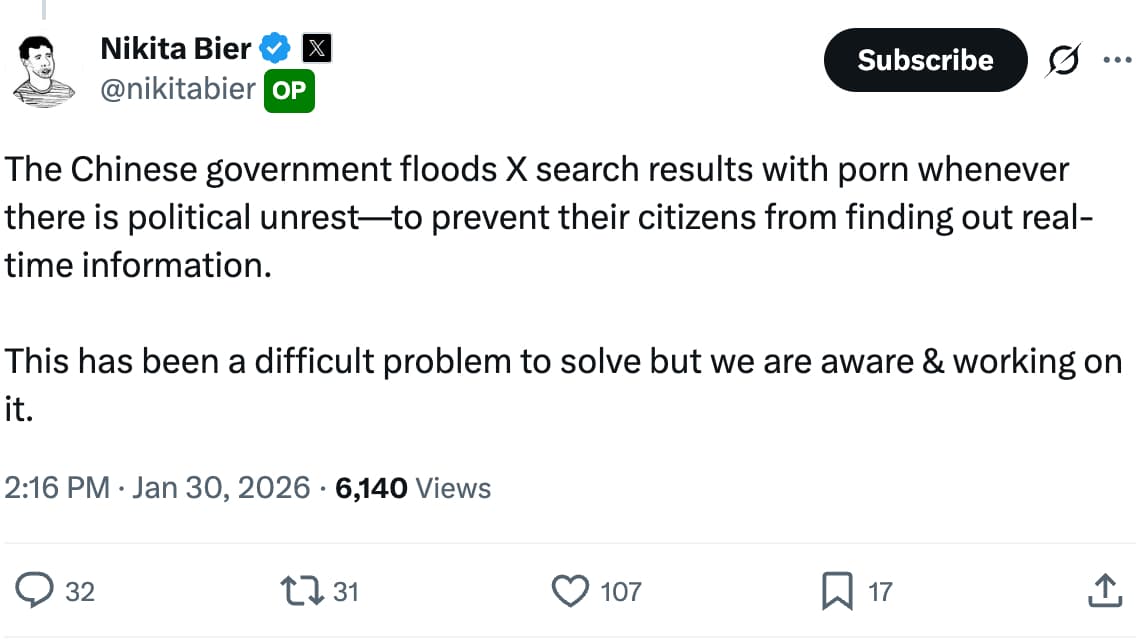The width and height of the screenshot is (1140, 642).
Task: Click the reply speech bubble icon
Action: click(x=36, y=591)
